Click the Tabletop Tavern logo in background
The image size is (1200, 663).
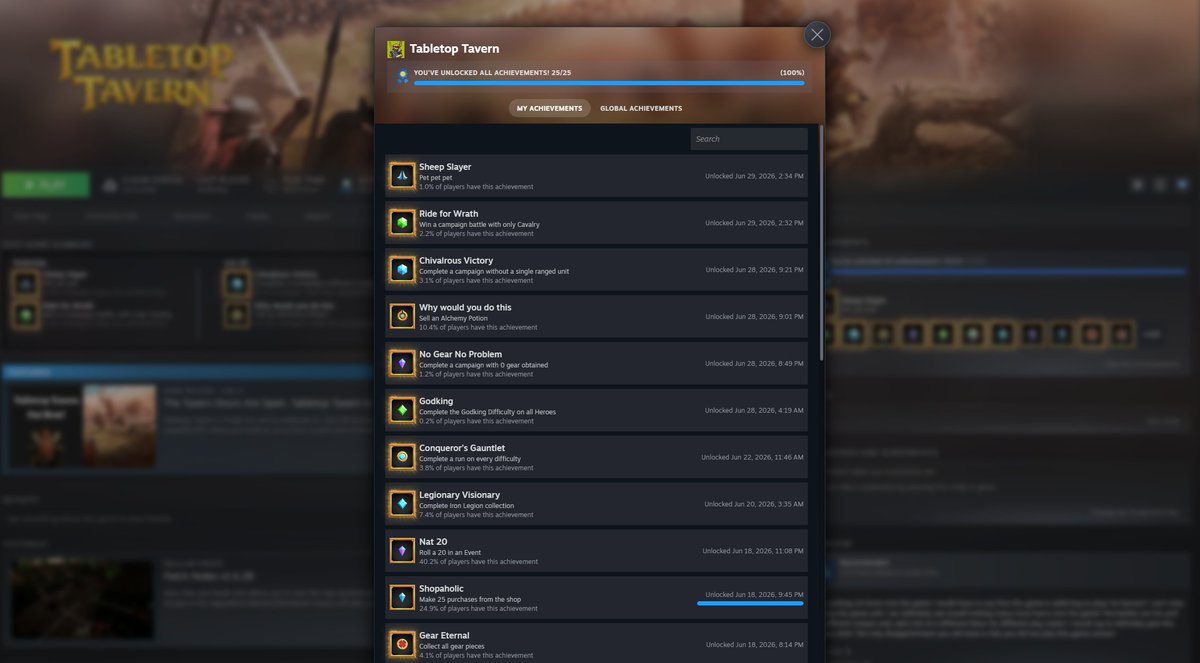[141, 73]
